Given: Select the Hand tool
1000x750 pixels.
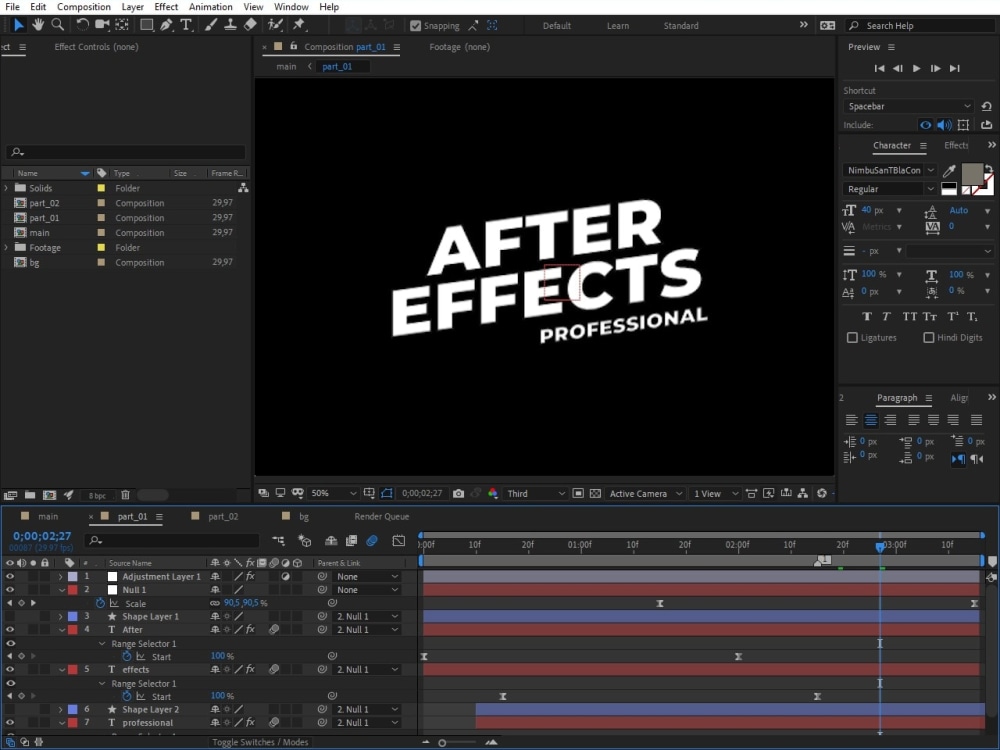Looking at the screenshot, I should pyautogui.click(x=38, y=25).
